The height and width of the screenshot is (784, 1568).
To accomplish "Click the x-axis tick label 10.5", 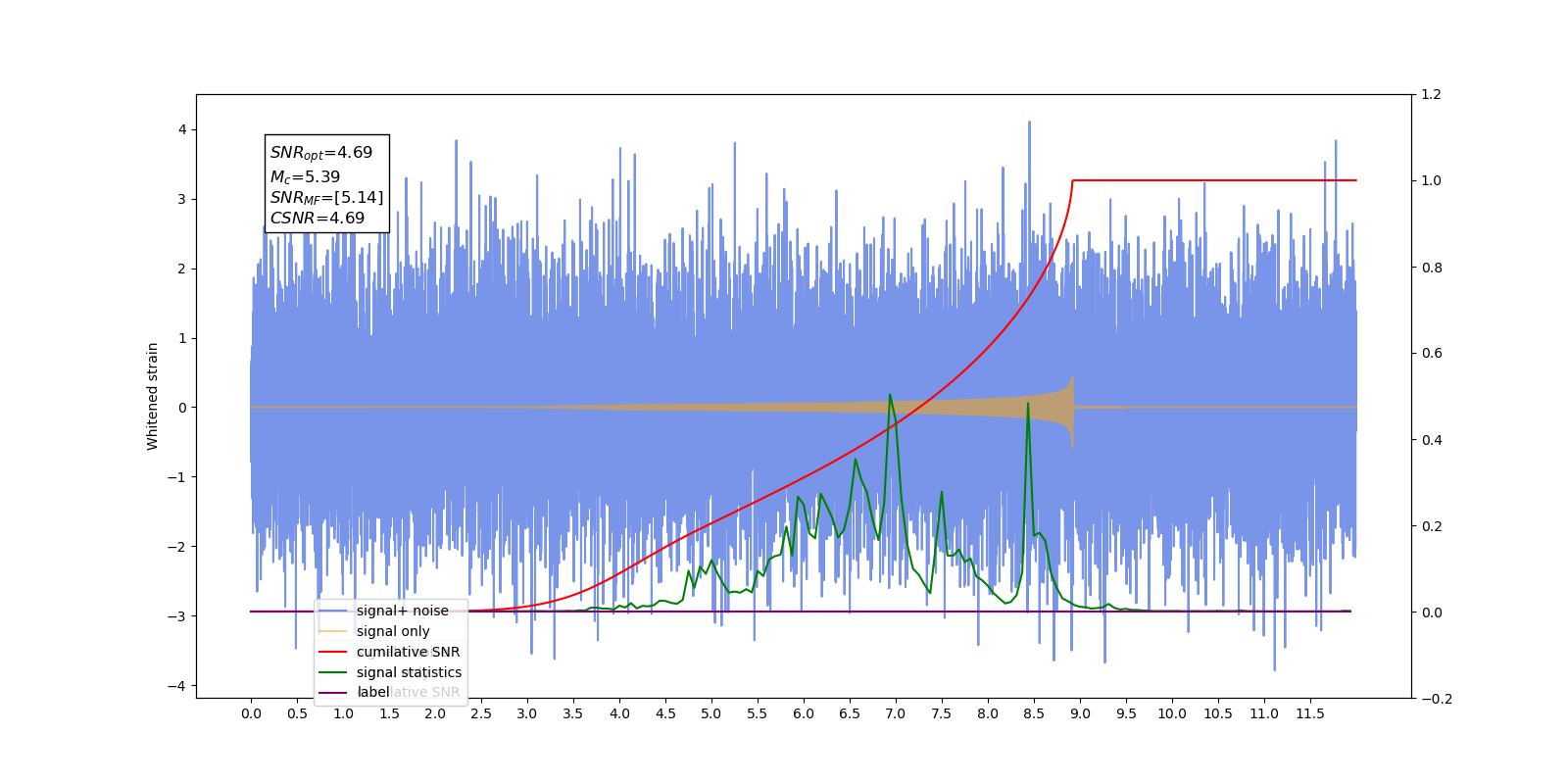I will pyautogui.click(x=1218, y=714).
